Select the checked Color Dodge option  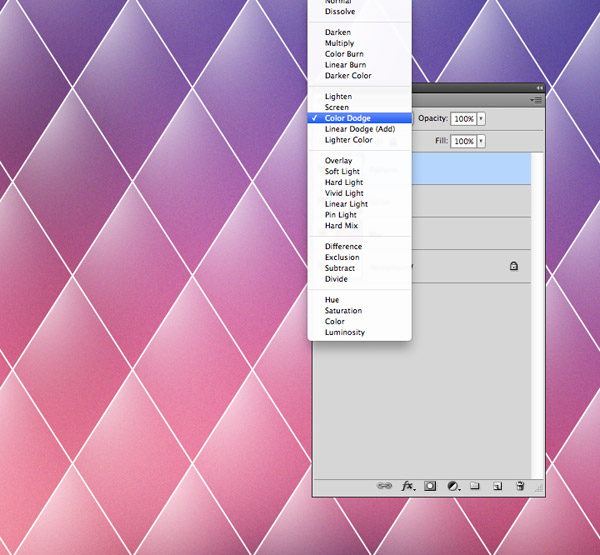click(x=347, y=118)
